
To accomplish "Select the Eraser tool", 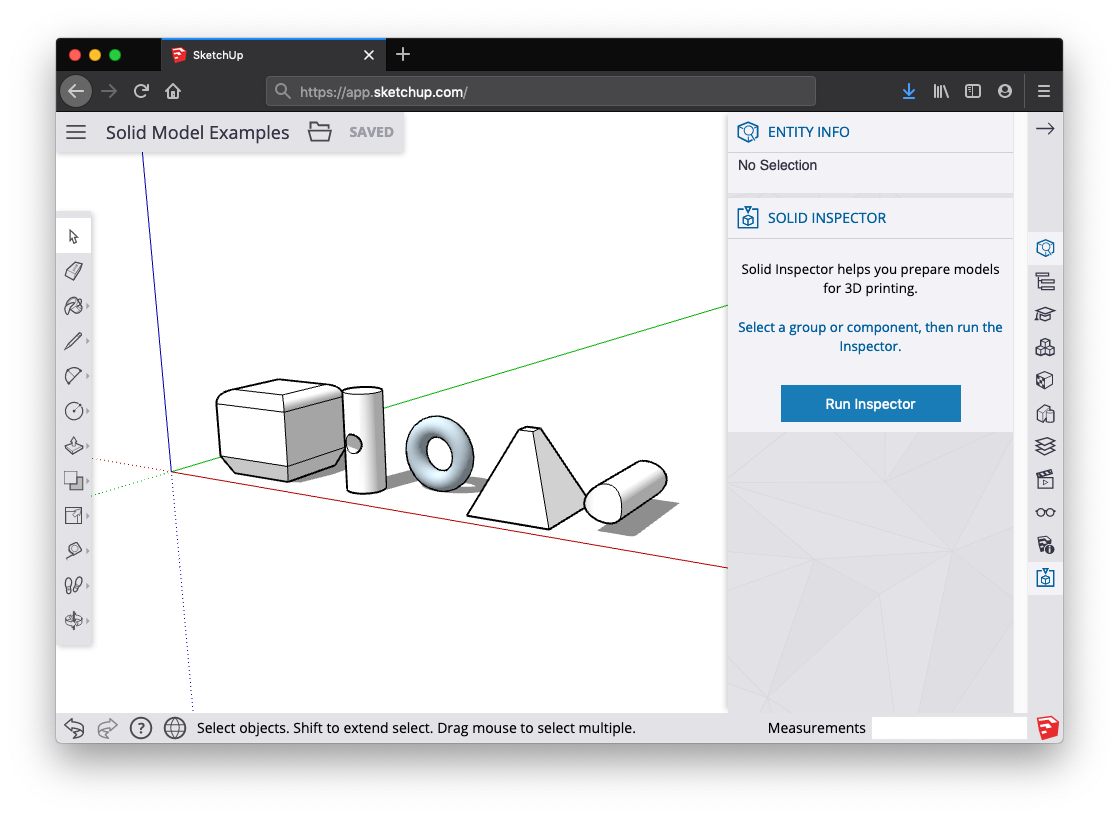I will click(x=74, y=271).
